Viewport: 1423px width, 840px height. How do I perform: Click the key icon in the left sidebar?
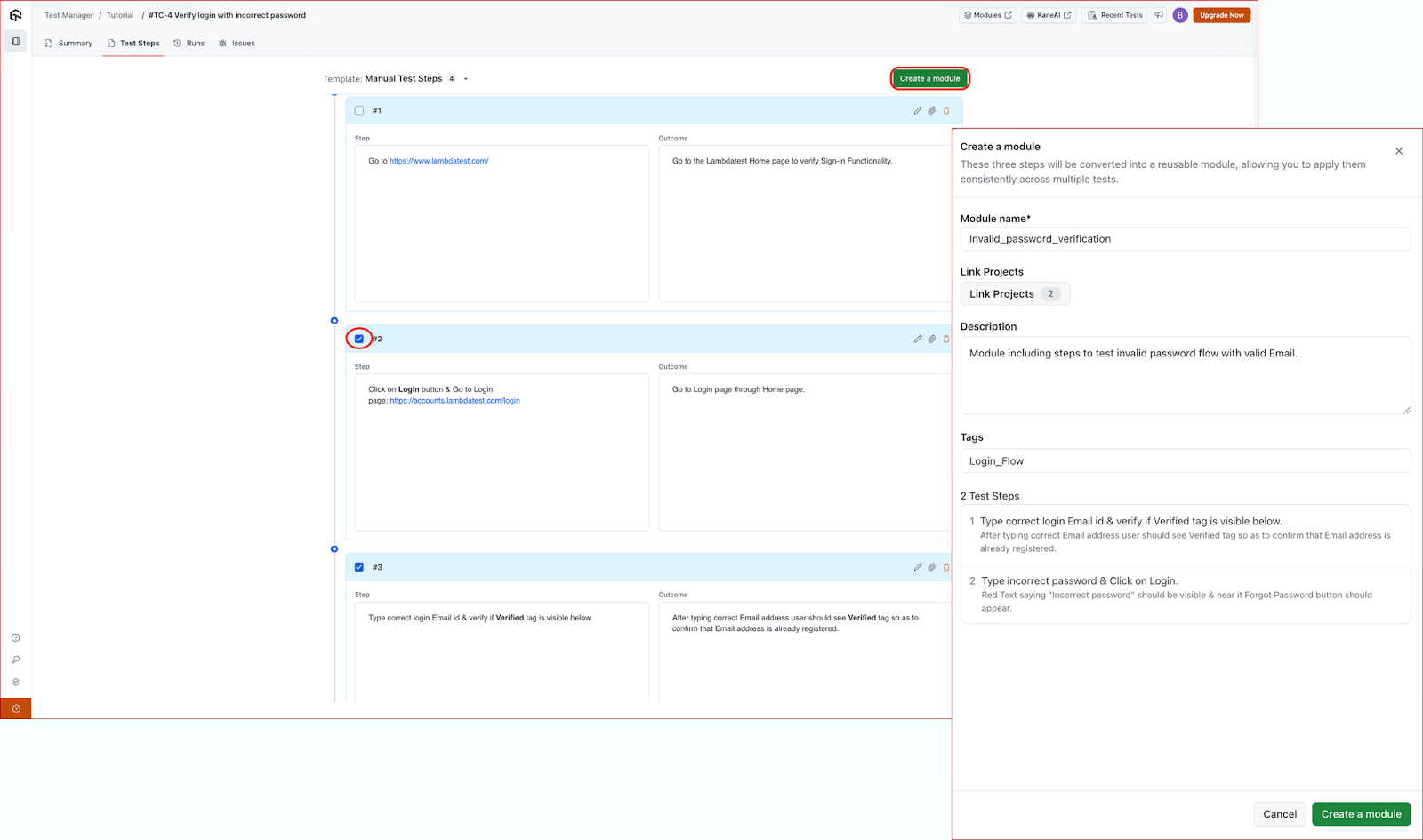tap(15, 660)
